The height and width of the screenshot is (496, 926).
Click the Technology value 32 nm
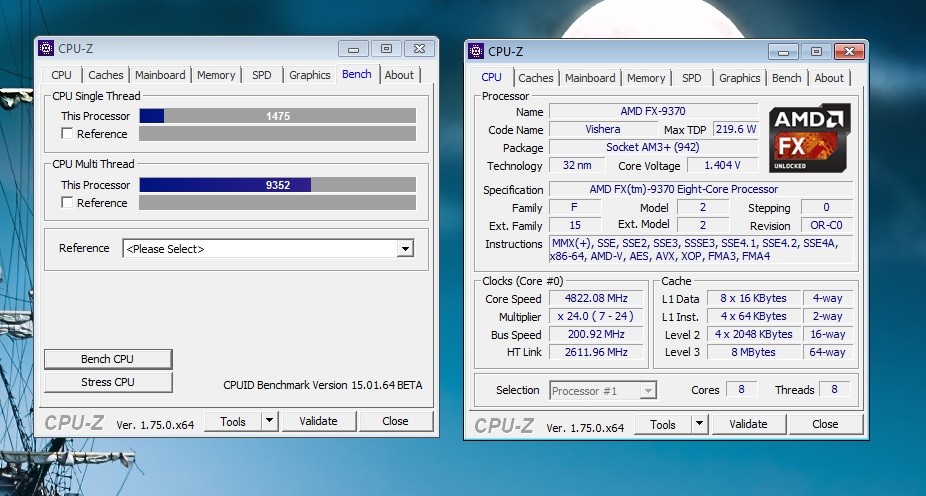click(x=577, y=165)
